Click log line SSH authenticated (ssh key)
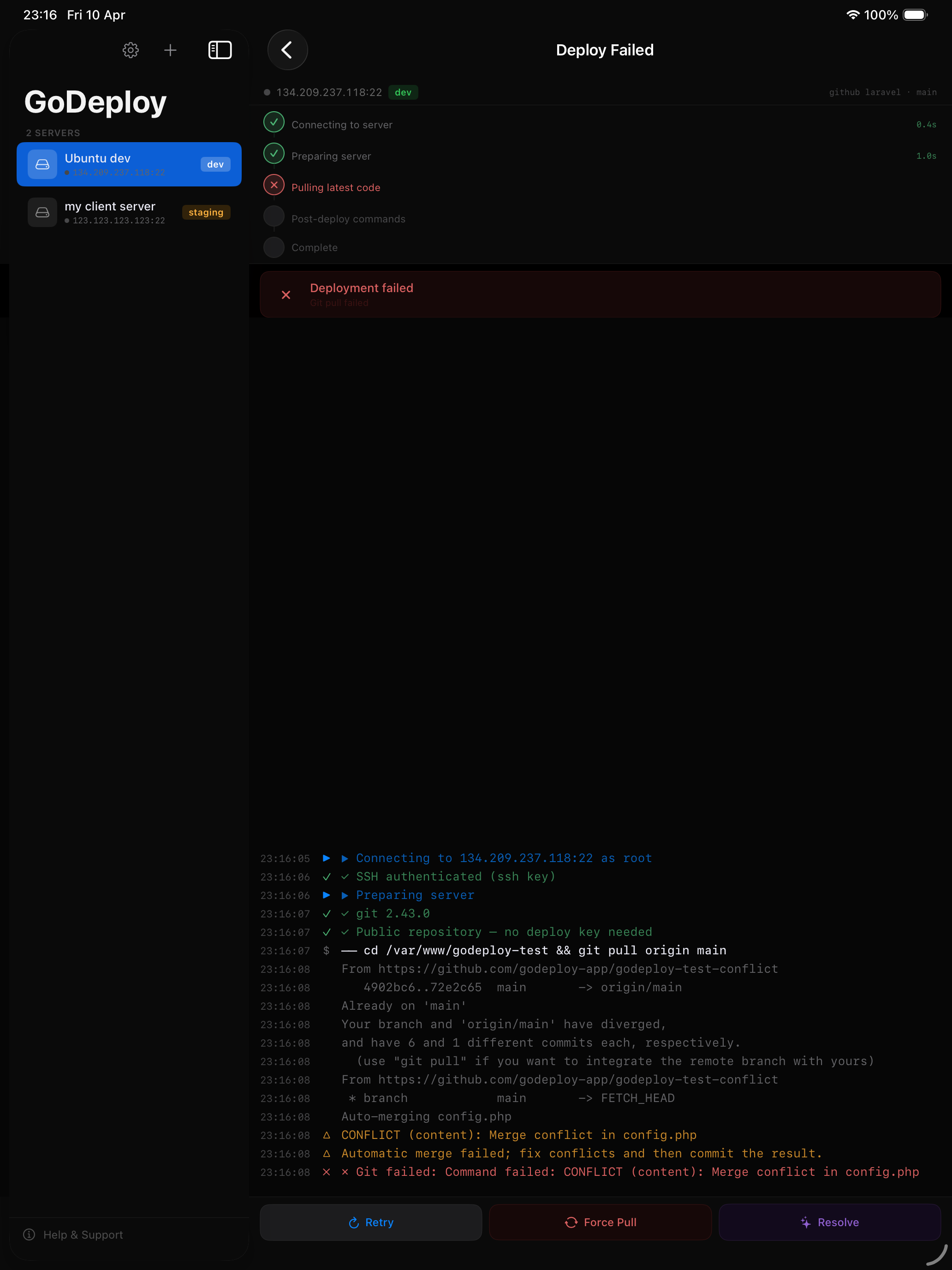 click(448, 877)
